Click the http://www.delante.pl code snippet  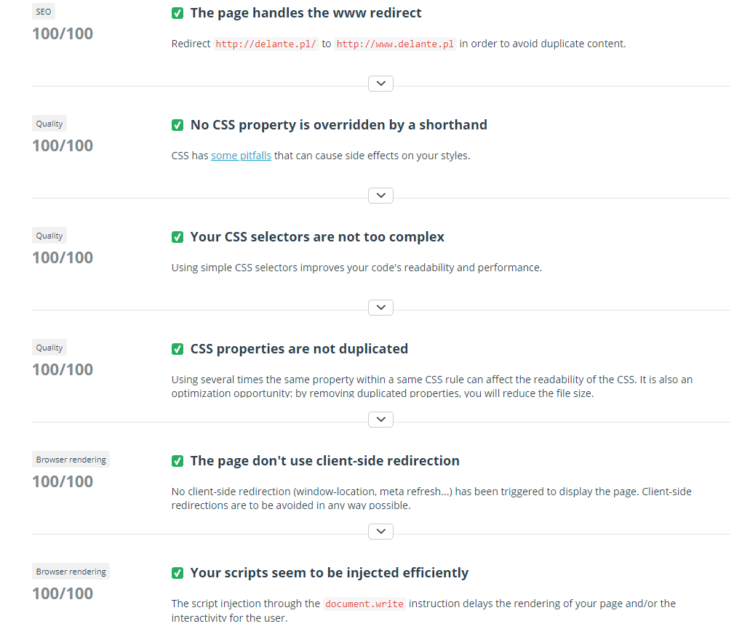click(x=395, y=44)
